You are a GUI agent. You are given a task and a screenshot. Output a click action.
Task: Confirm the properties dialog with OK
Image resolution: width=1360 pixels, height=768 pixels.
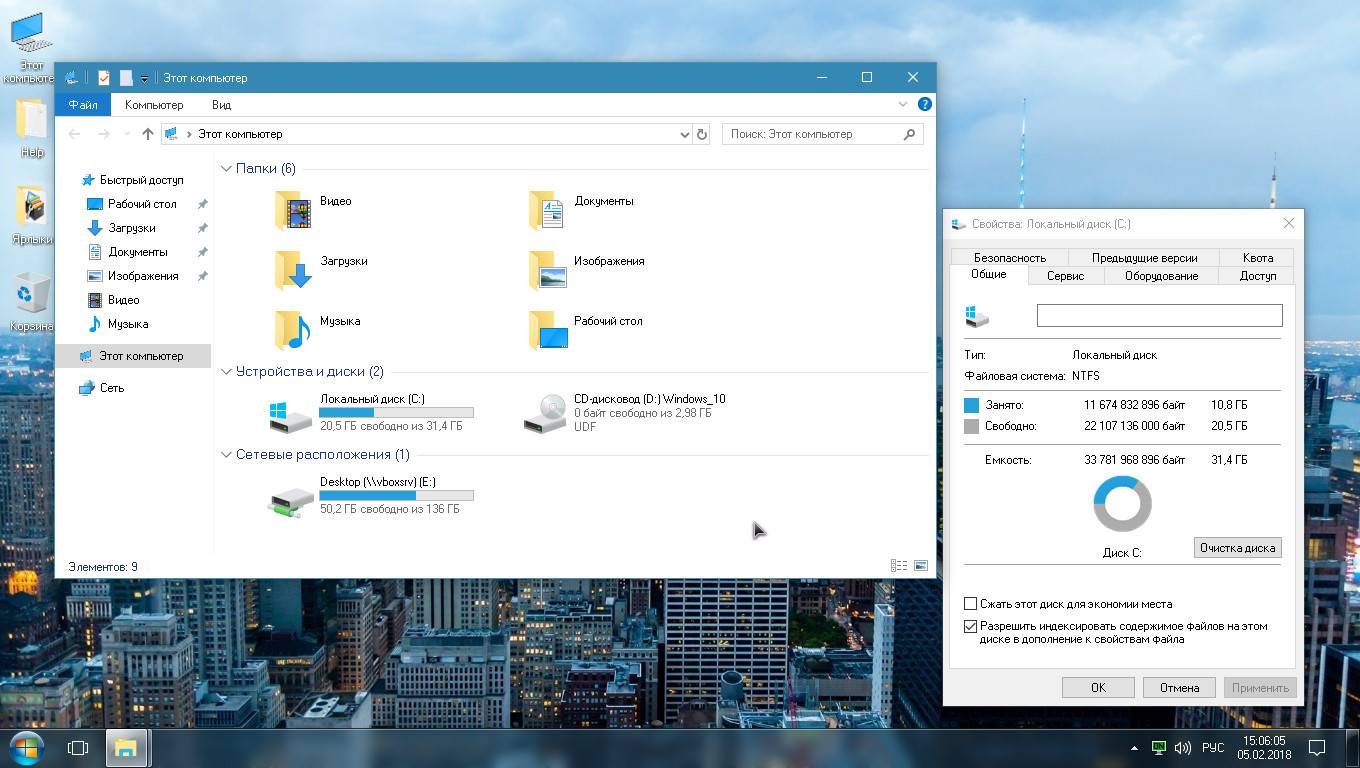coord(1098,688)
